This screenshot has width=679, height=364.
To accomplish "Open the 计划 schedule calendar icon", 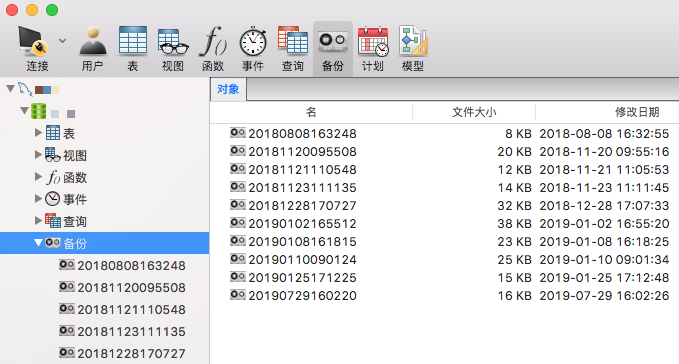I will coord(373,41).
